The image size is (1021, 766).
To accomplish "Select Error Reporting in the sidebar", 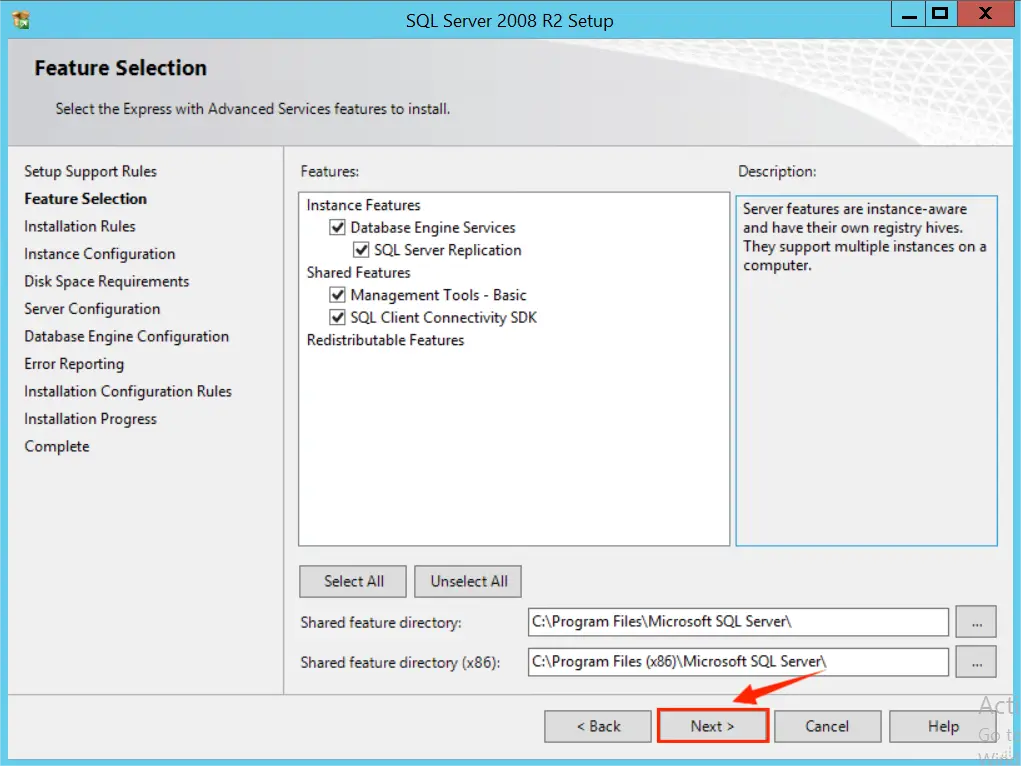I will (73, 364).
